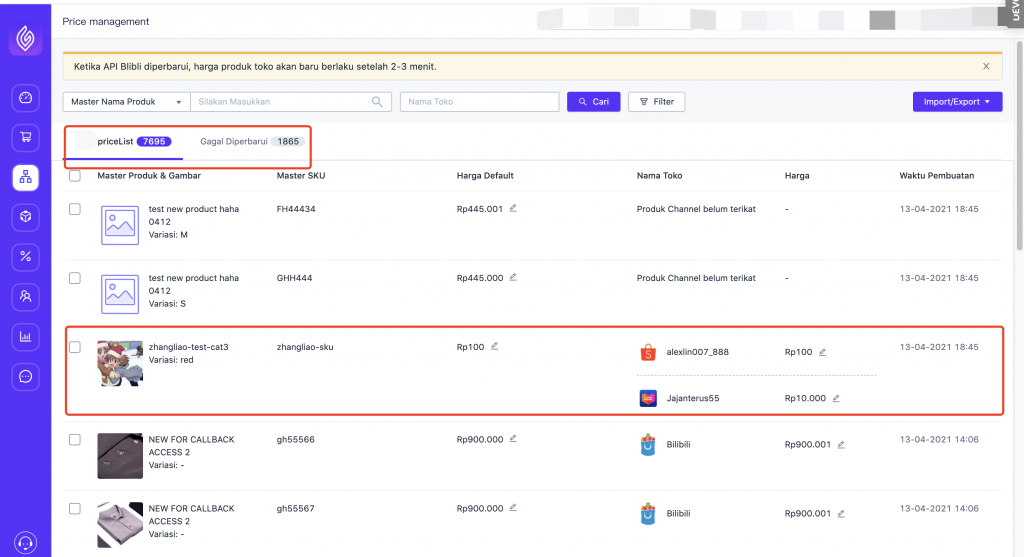Edit default price of gh55567
Screen dimensions: 1024x557
pyautogui.click(x=513, y=507)
